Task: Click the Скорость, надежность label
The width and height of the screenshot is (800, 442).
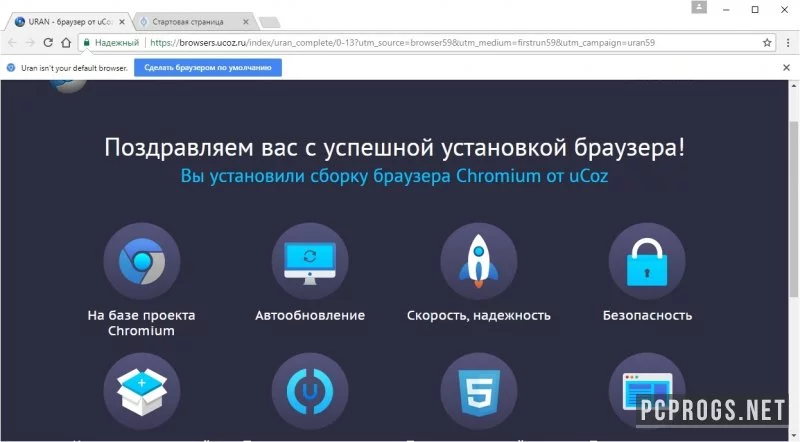Action: coord(479,316)
